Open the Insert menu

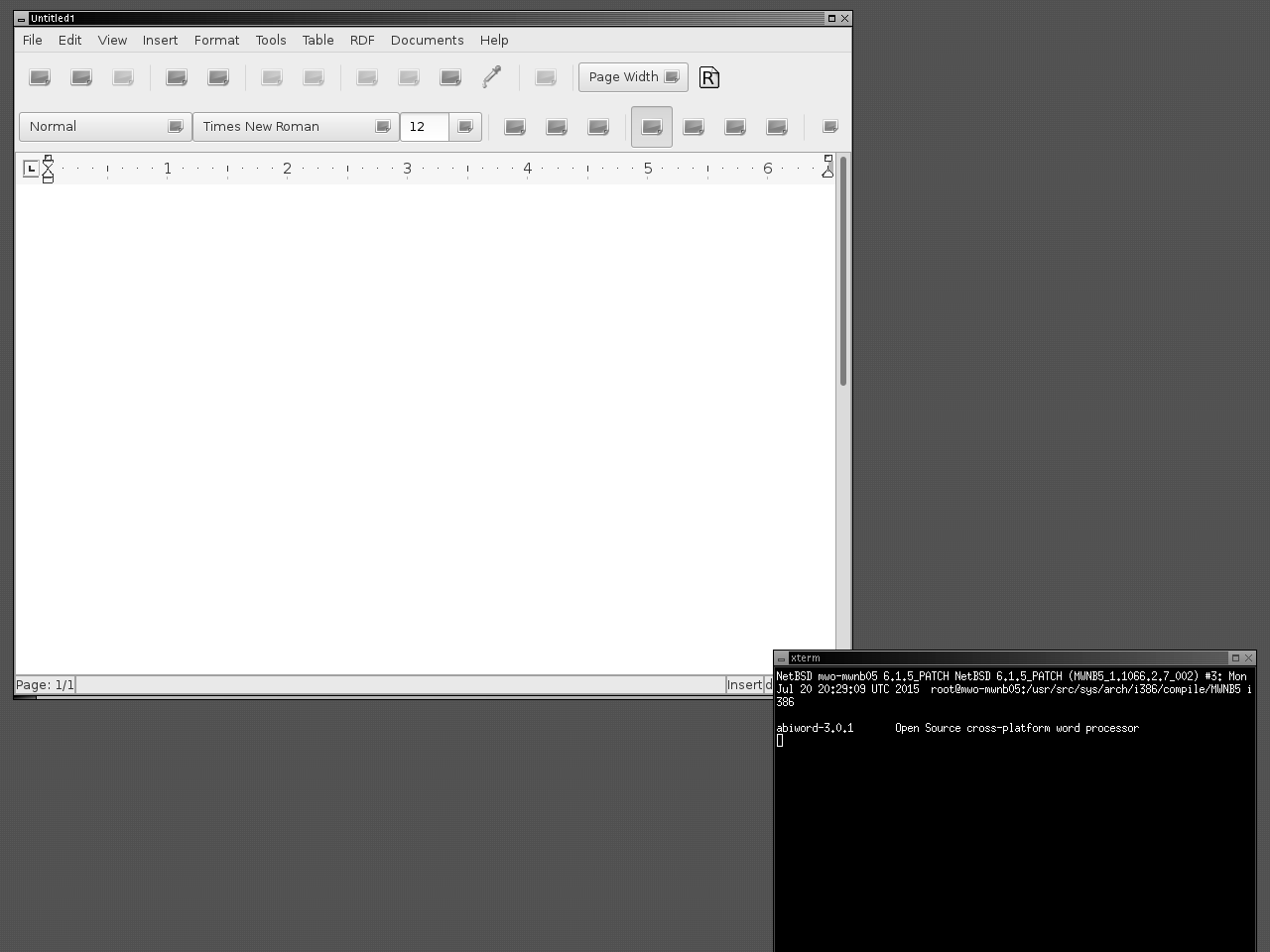[160, 40]
